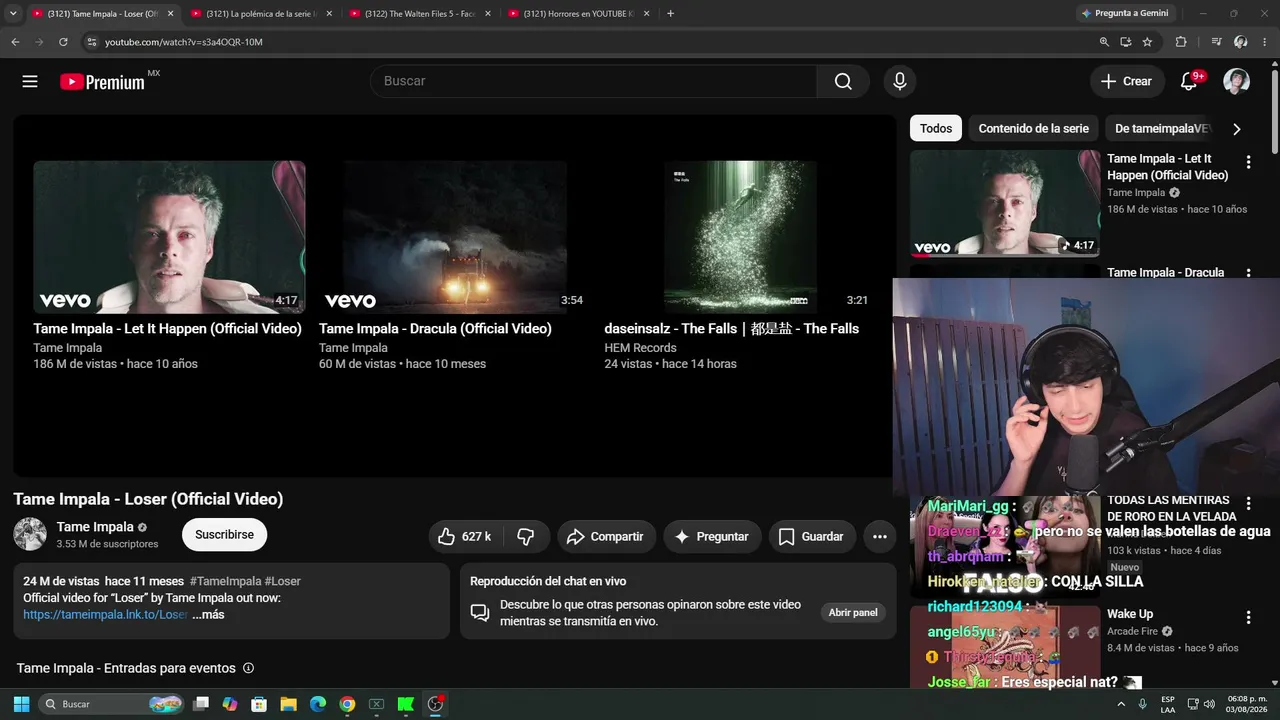View site information icon
The image size is (1280, 720).
point(91,42)
